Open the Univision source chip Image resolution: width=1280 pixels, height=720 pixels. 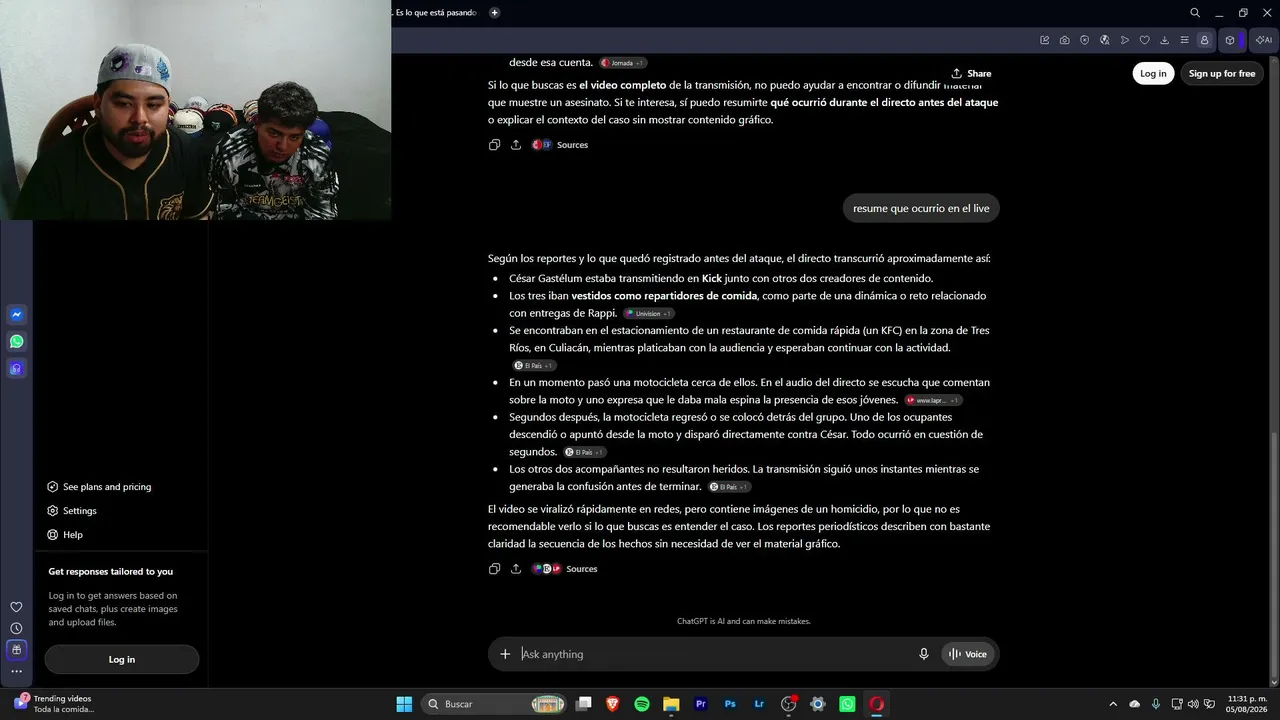click(649, 313)
